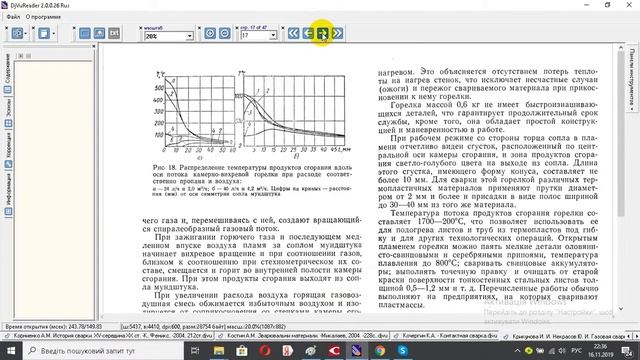Open Task View on the taskbar
640x360 pixels.
pos(195,351)
